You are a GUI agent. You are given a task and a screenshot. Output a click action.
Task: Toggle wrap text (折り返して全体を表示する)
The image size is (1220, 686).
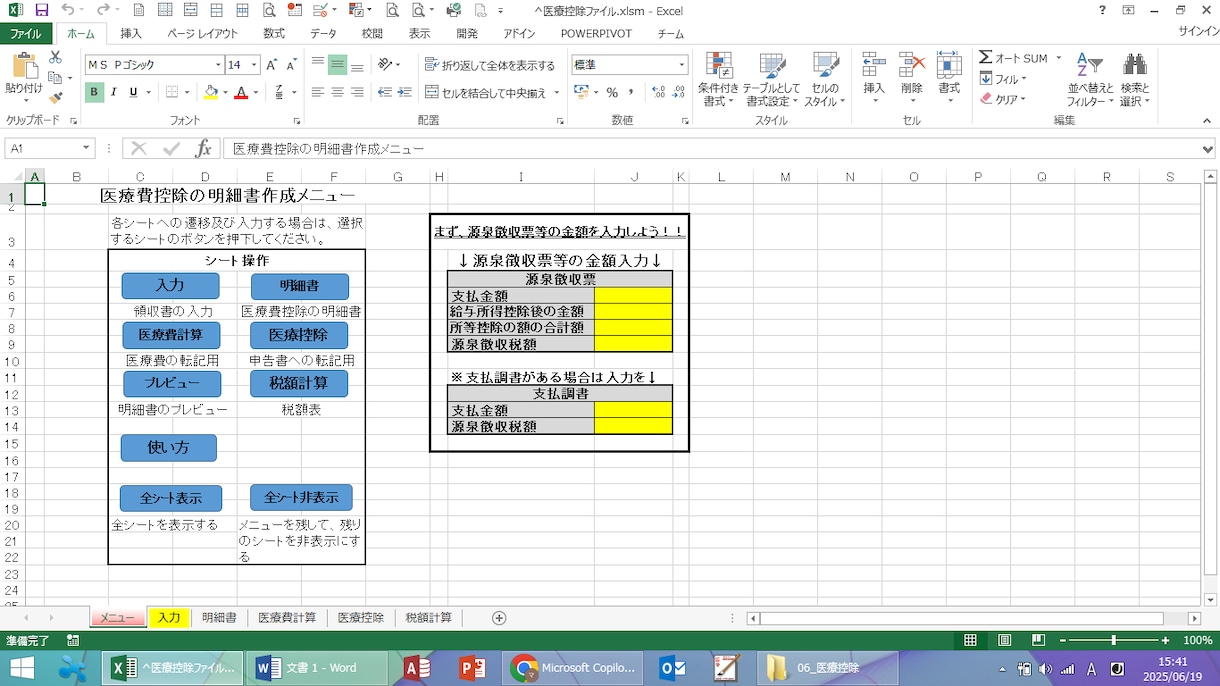(x=490, y=65)
